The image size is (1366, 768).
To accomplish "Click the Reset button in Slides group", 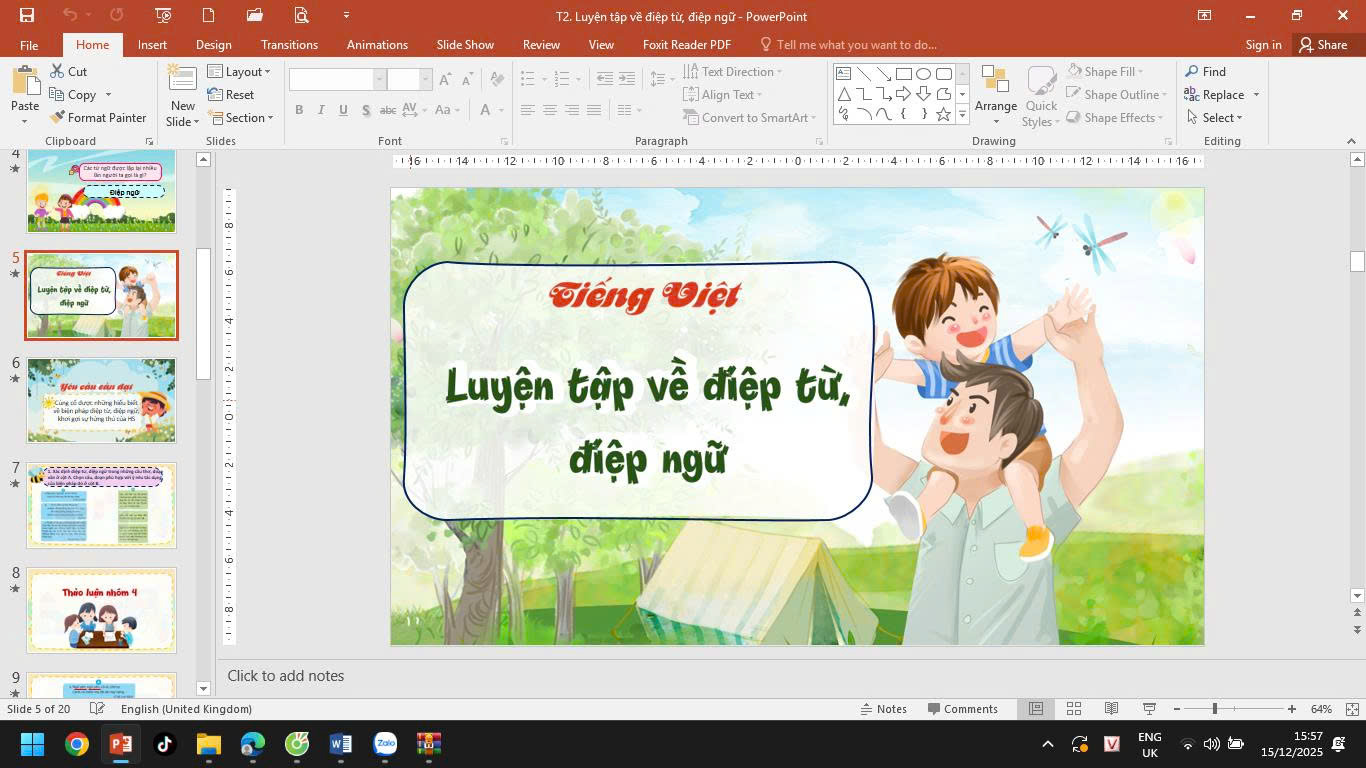I will 231,95.
